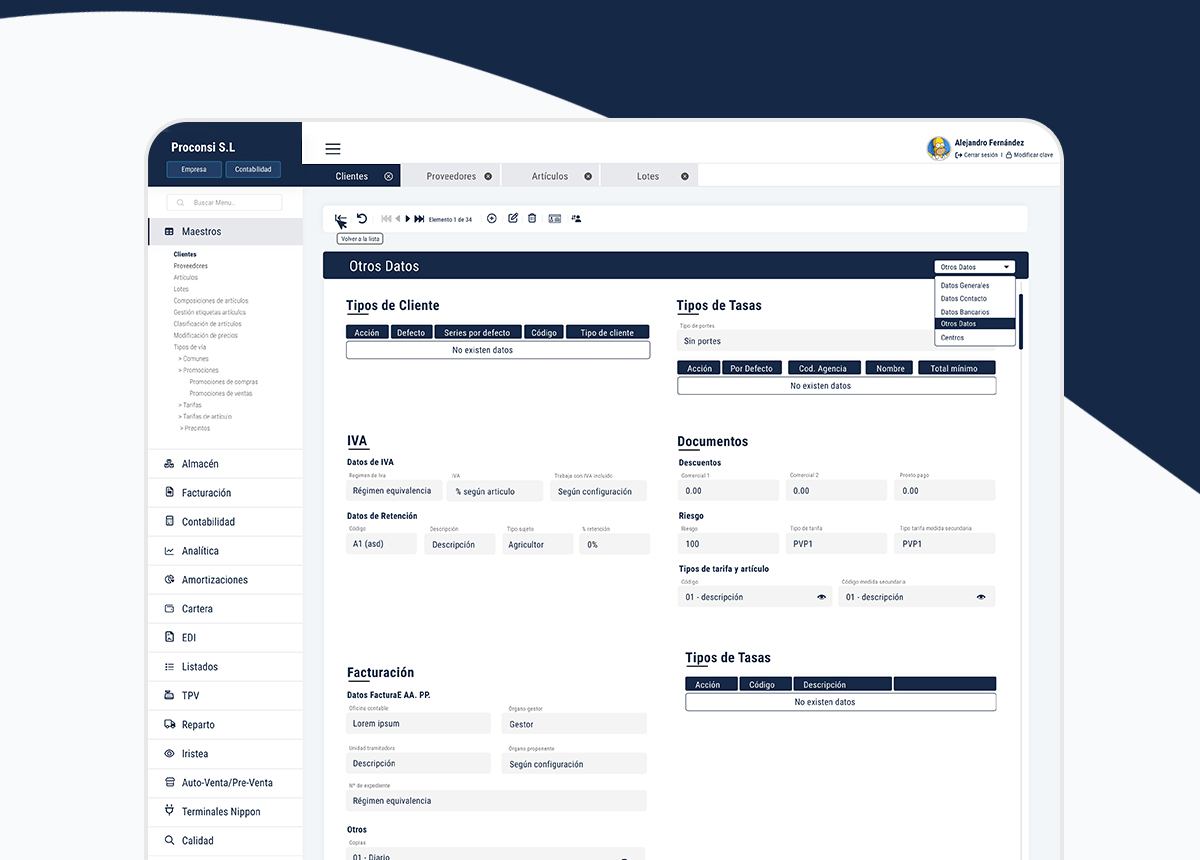Image resolution: width=1200 pixels, height=860 pixels.
Task: Click the hamburger menu icon
Action: pyautogui.click(x=333, y=149)
